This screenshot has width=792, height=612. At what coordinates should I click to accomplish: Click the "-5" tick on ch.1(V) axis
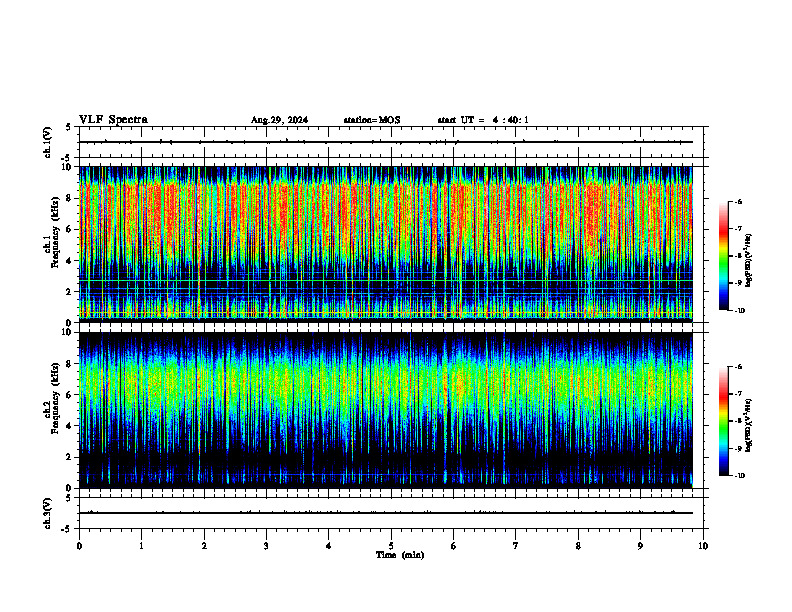coord(67,158)
